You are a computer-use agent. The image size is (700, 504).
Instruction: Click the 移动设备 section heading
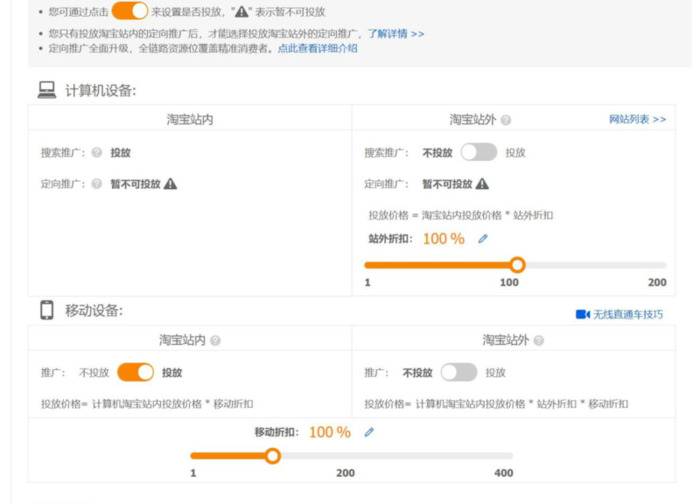coord(94,310)
